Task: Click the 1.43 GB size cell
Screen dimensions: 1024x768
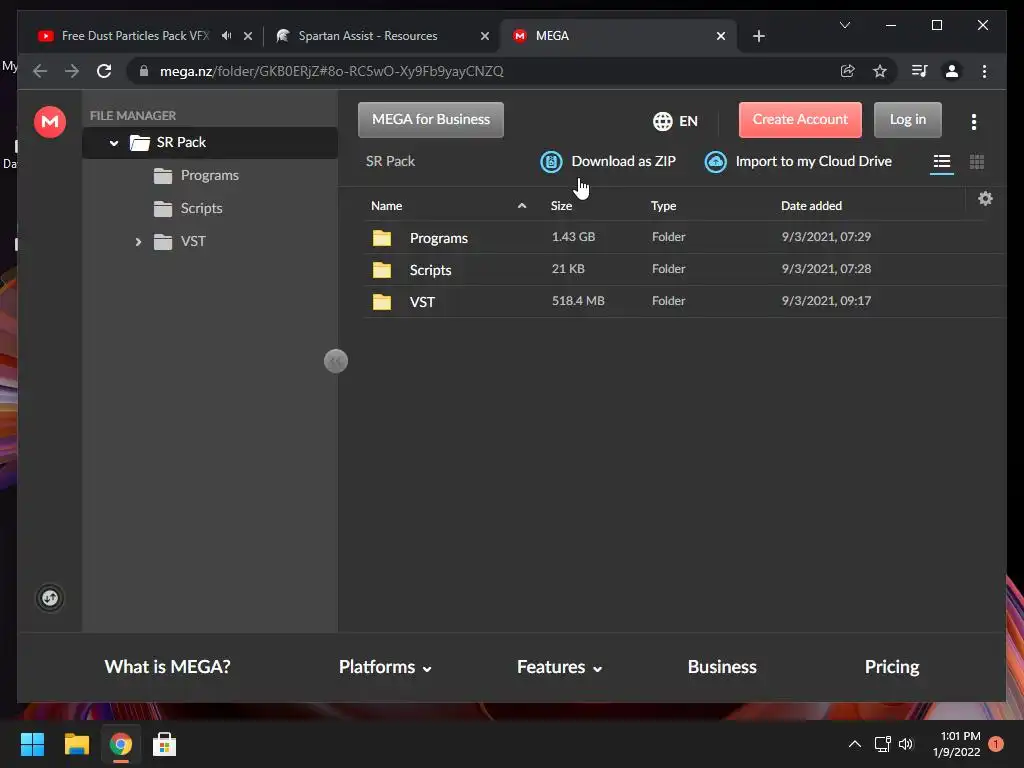Action: (x=573, y=236)
